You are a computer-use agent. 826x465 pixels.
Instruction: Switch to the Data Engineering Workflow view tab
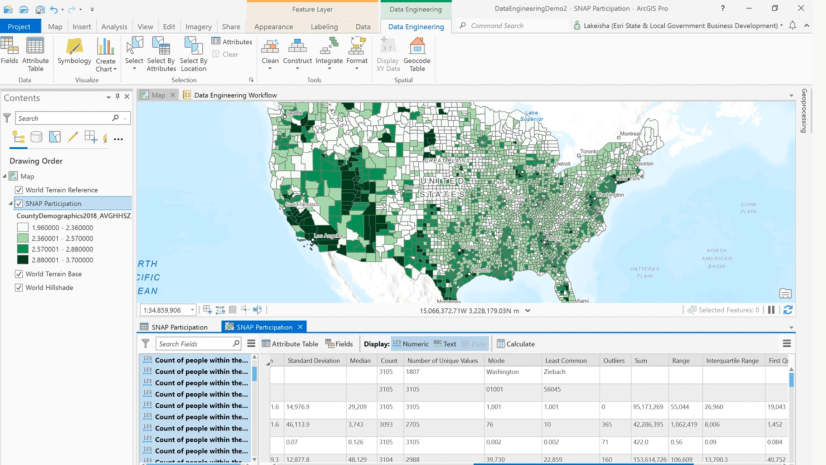[x=230, y=95]
